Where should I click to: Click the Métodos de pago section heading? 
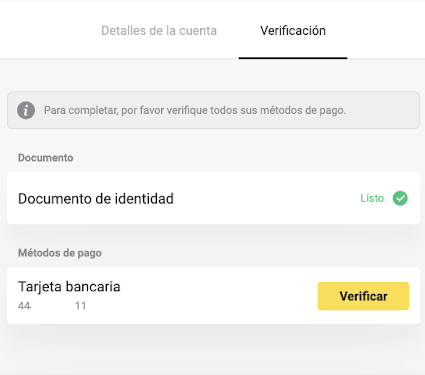click(x=60, y=253)
